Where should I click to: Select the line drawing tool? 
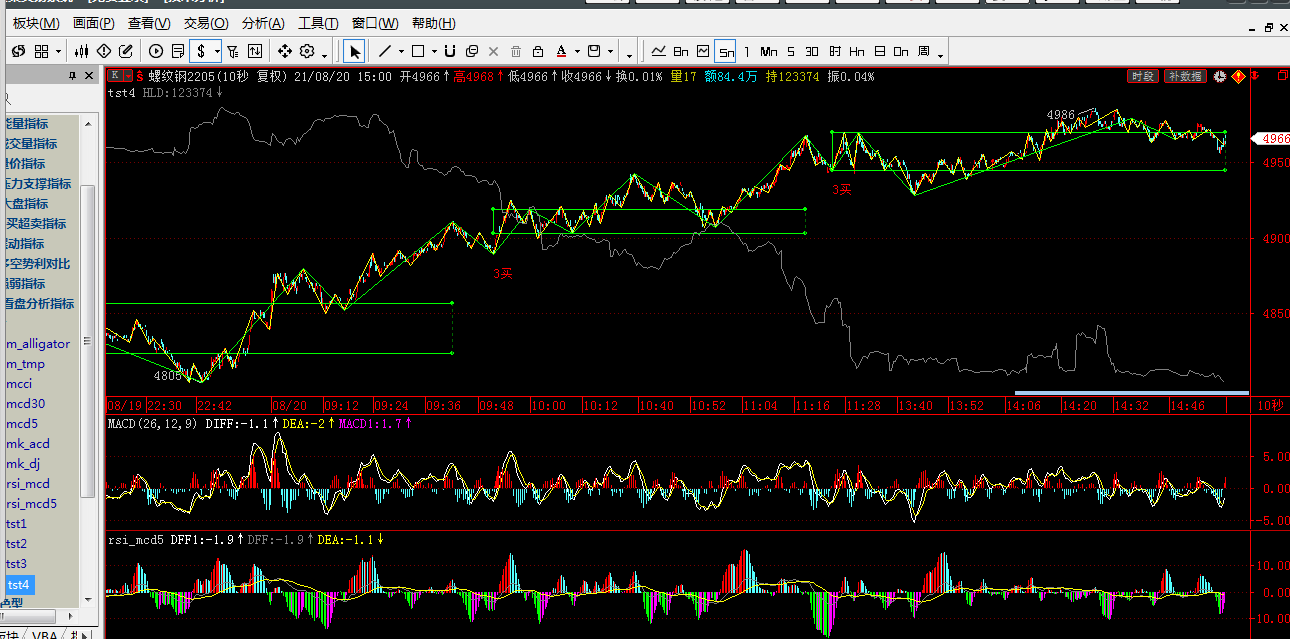385,51
